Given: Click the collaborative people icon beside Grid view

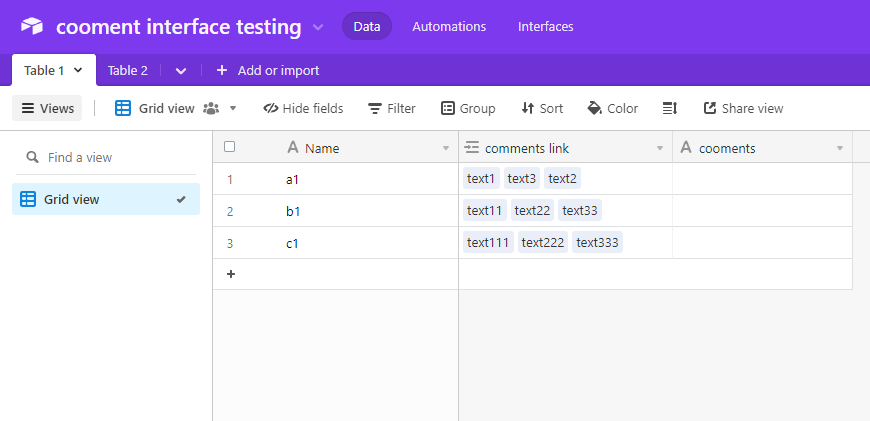Looking at the screenshot, I should pos(211,108).
